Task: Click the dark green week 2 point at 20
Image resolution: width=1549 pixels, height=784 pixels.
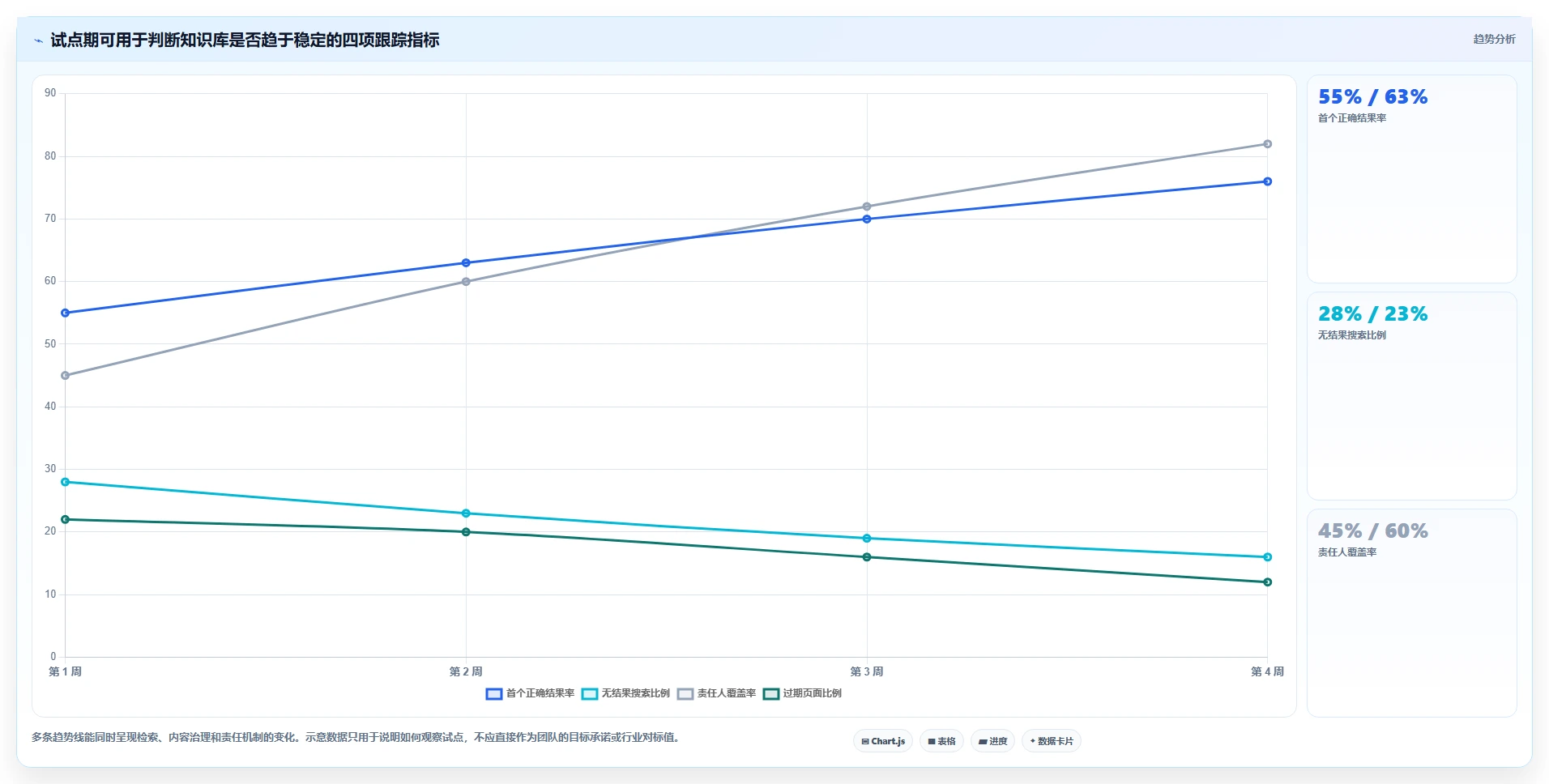Action: pos(466,532)
